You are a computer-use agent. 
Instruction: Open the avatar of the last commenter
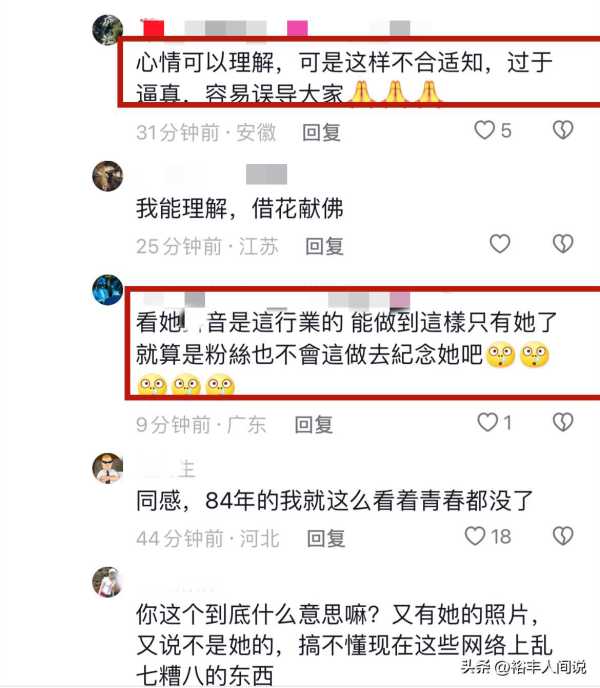point(108,582)
